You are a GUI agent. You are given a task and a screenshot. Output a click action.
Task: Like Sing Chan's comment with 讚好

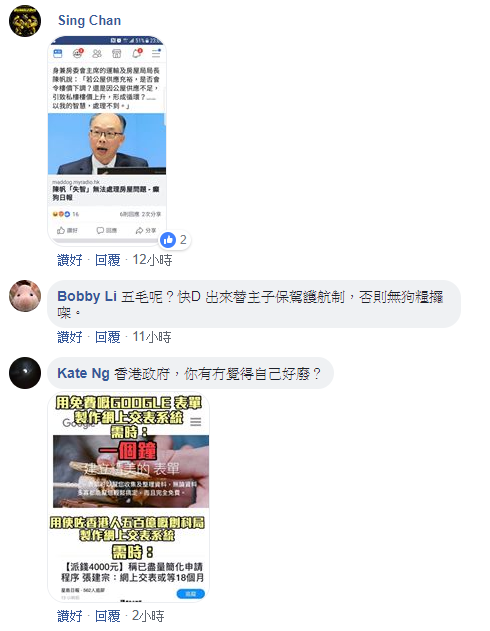point(70,260)
